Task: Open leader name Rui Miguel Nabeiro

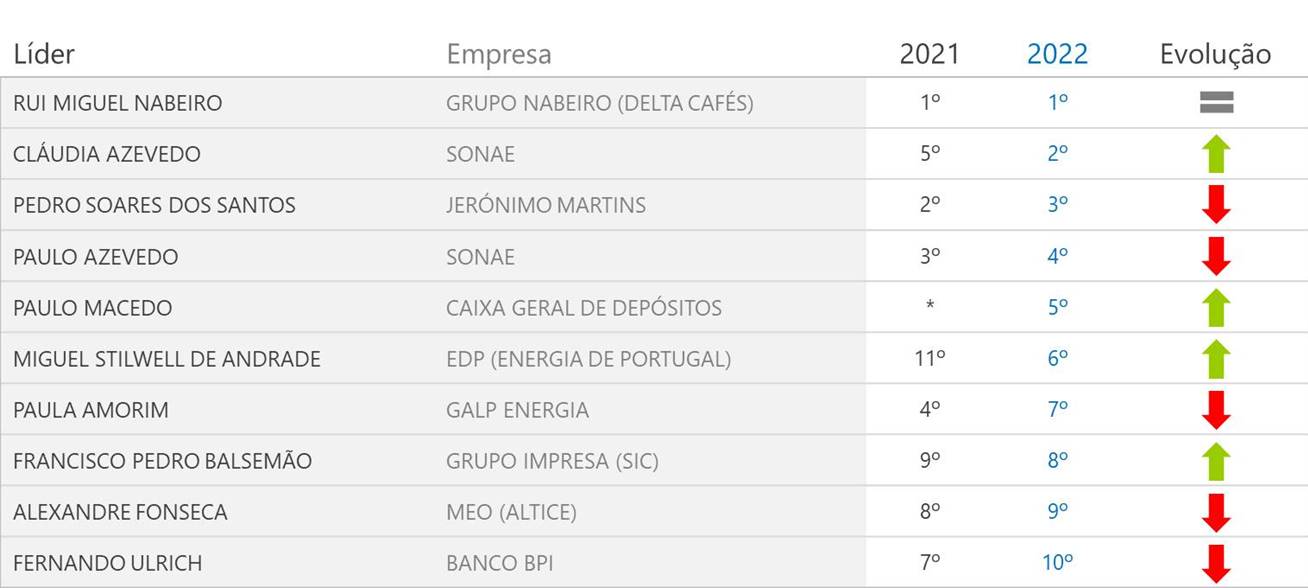Action: coord(118,103)
